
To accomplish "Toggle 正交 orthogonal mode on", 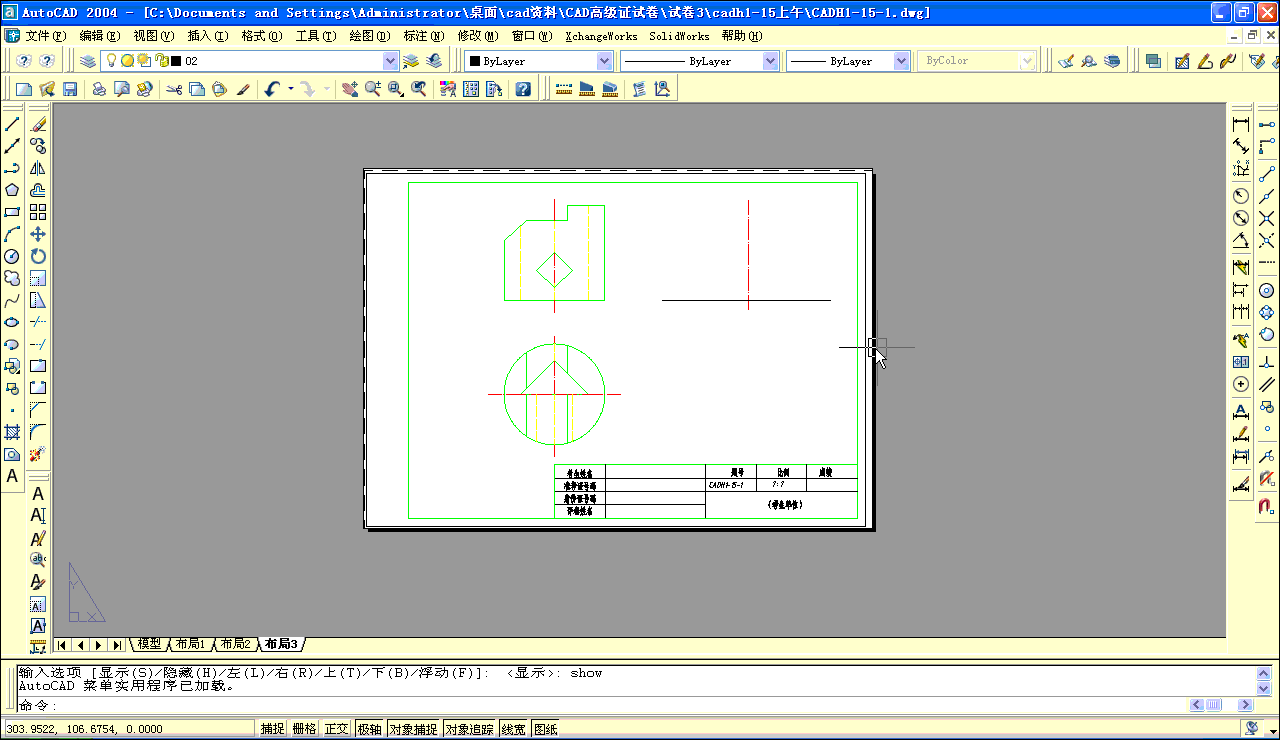I will pyautogui.click(x=336, y=728).
